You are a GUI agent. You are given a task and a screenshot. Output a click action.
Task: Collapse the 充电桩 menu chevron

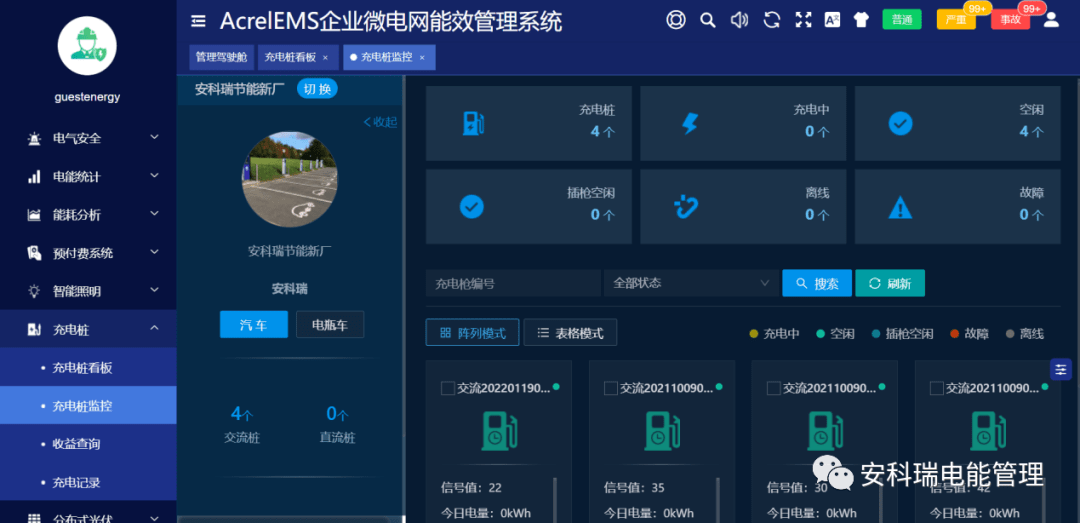click(x=154, y=329)
